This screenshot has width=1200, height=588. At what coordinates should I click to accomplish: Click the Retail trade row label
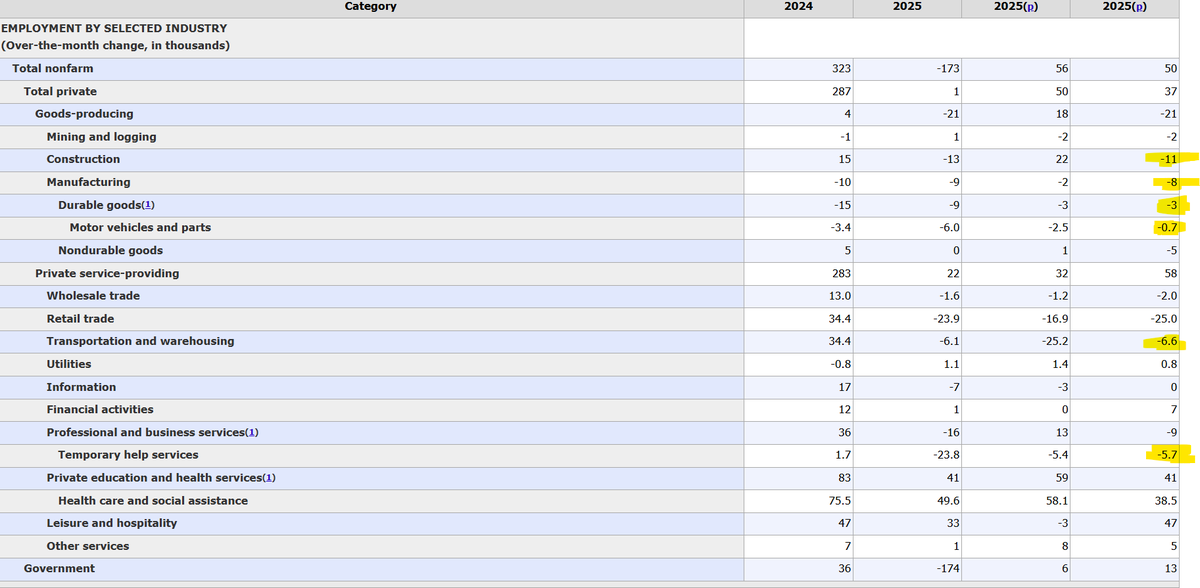[x=80, y=319]
